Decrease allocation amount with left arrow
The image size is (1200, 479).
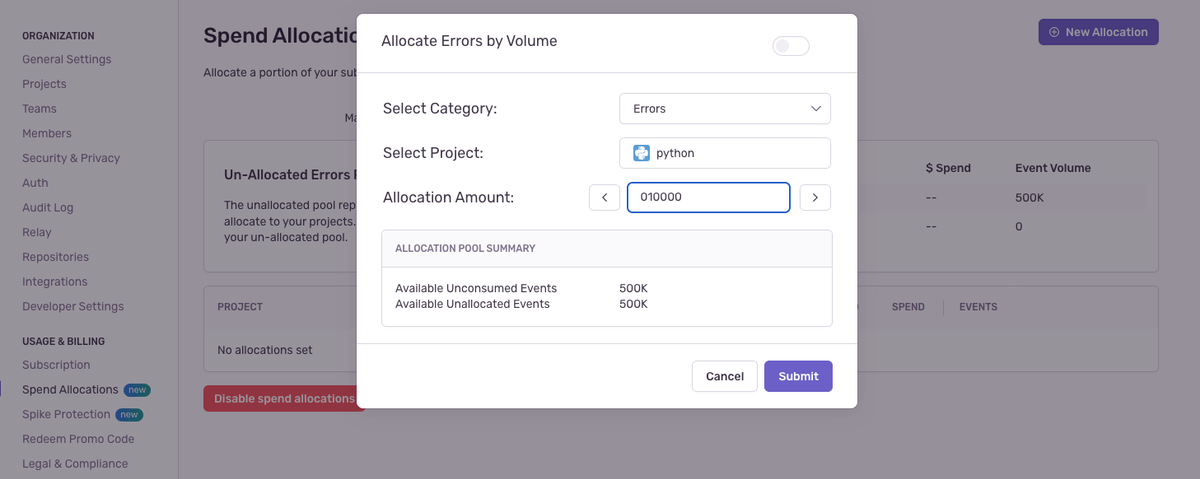tap(604, 198)
